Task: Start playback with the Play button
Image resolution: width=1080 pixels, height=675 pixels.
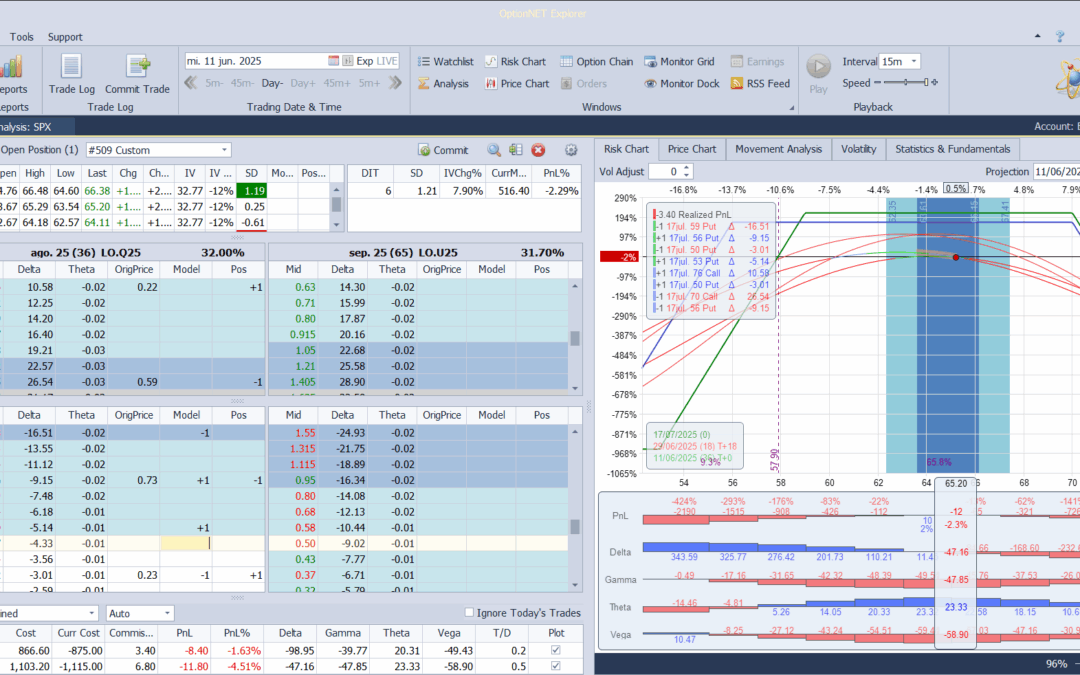Action: tap(818, 74)
